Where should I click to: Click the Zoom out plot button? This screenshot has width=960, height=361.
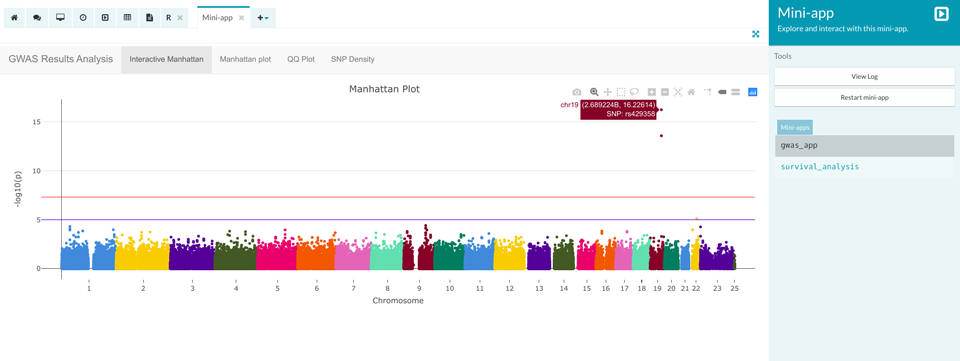click(665, 92)
